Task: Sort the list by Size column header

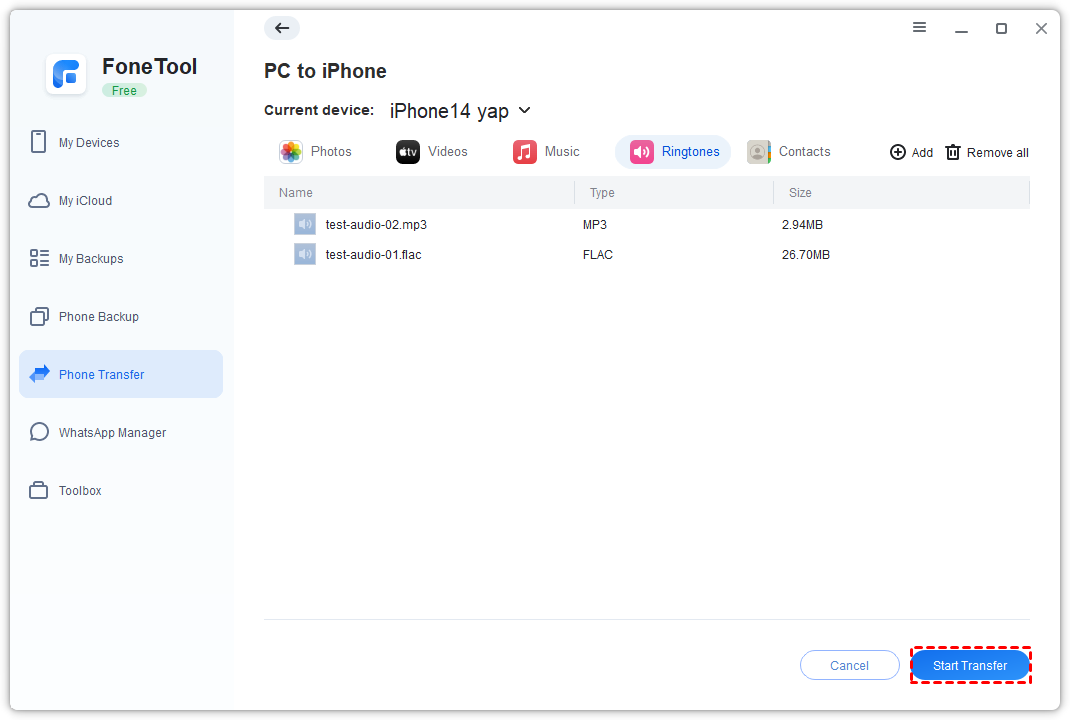Action: (800, 193)
